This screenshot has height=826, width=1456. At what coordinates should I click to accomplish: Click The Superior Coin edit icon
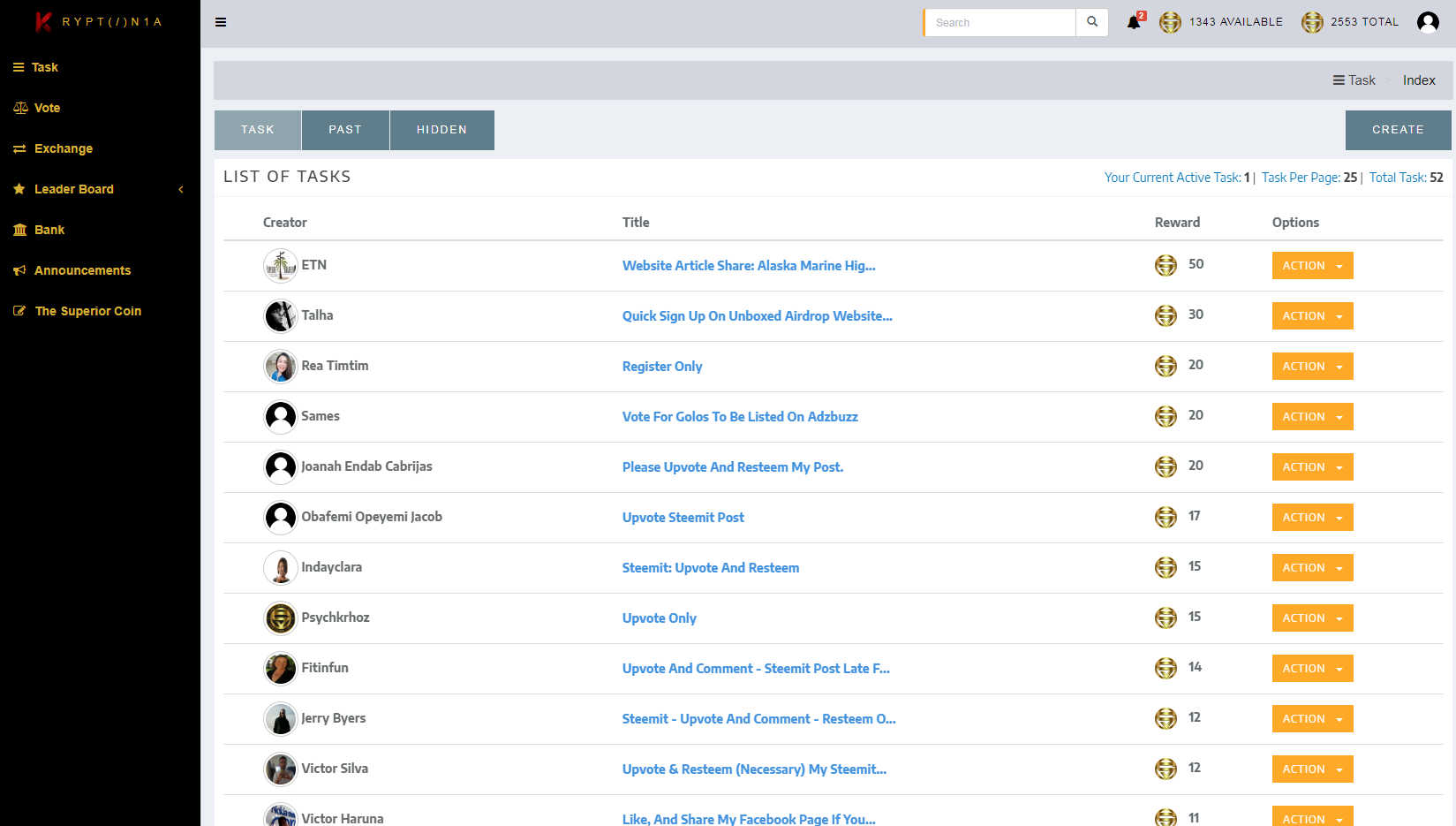point(19,311)
